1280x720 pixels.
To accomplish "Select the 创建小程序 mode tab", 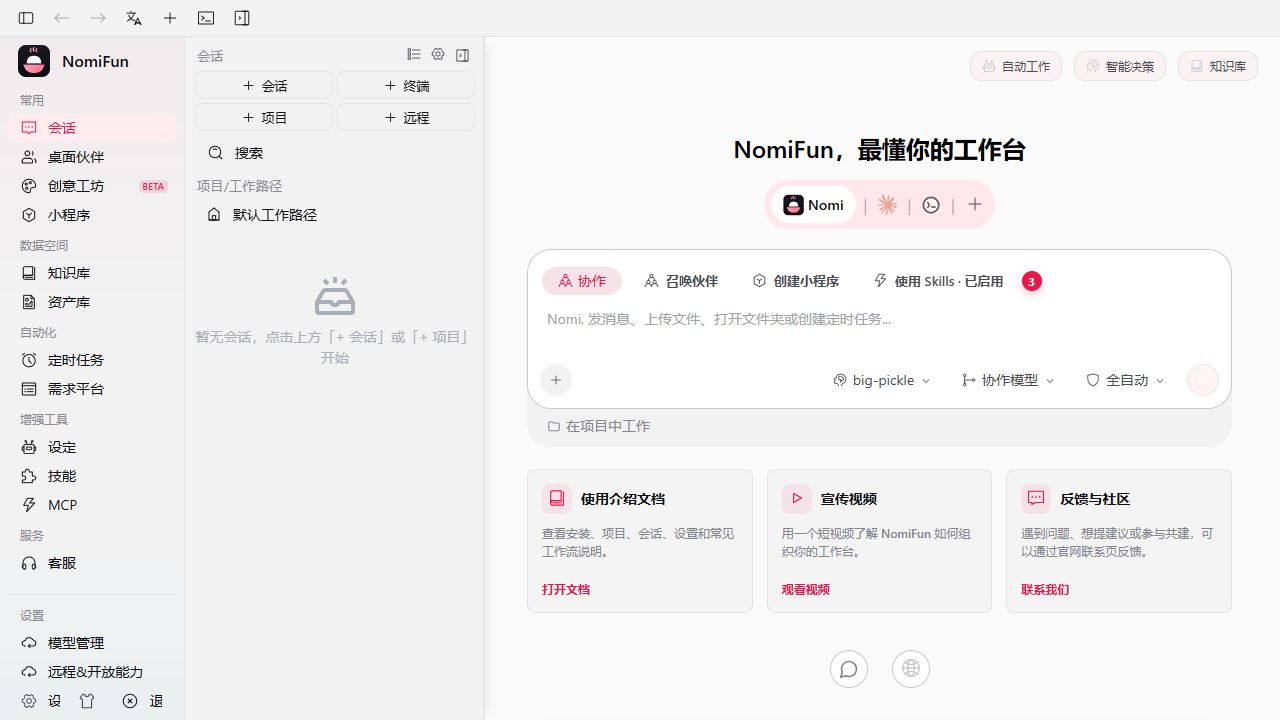I will pyautogui.click(x=795, y=281).
